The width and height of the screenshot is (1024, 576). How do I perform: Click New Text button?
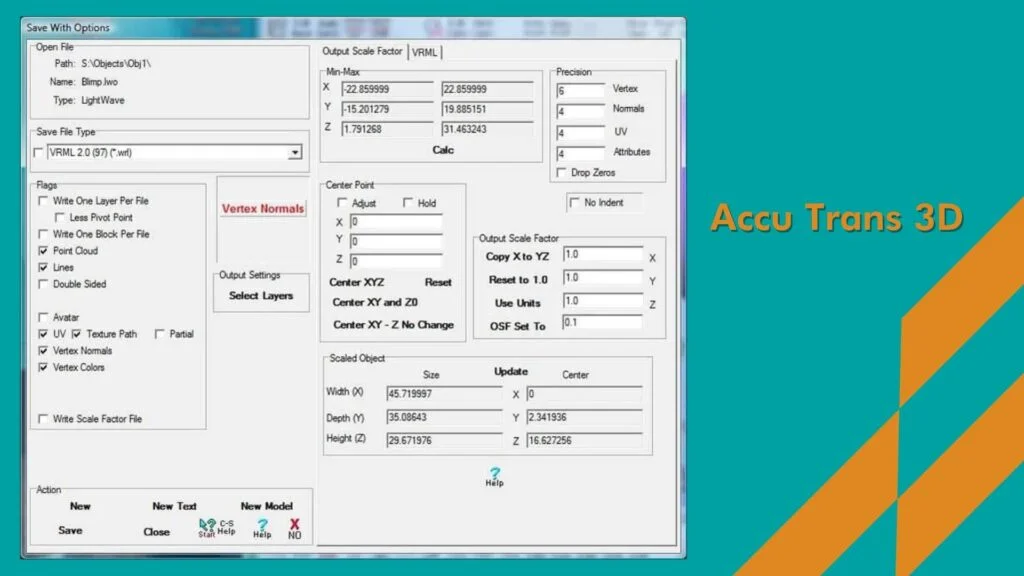tap(174, 506)
